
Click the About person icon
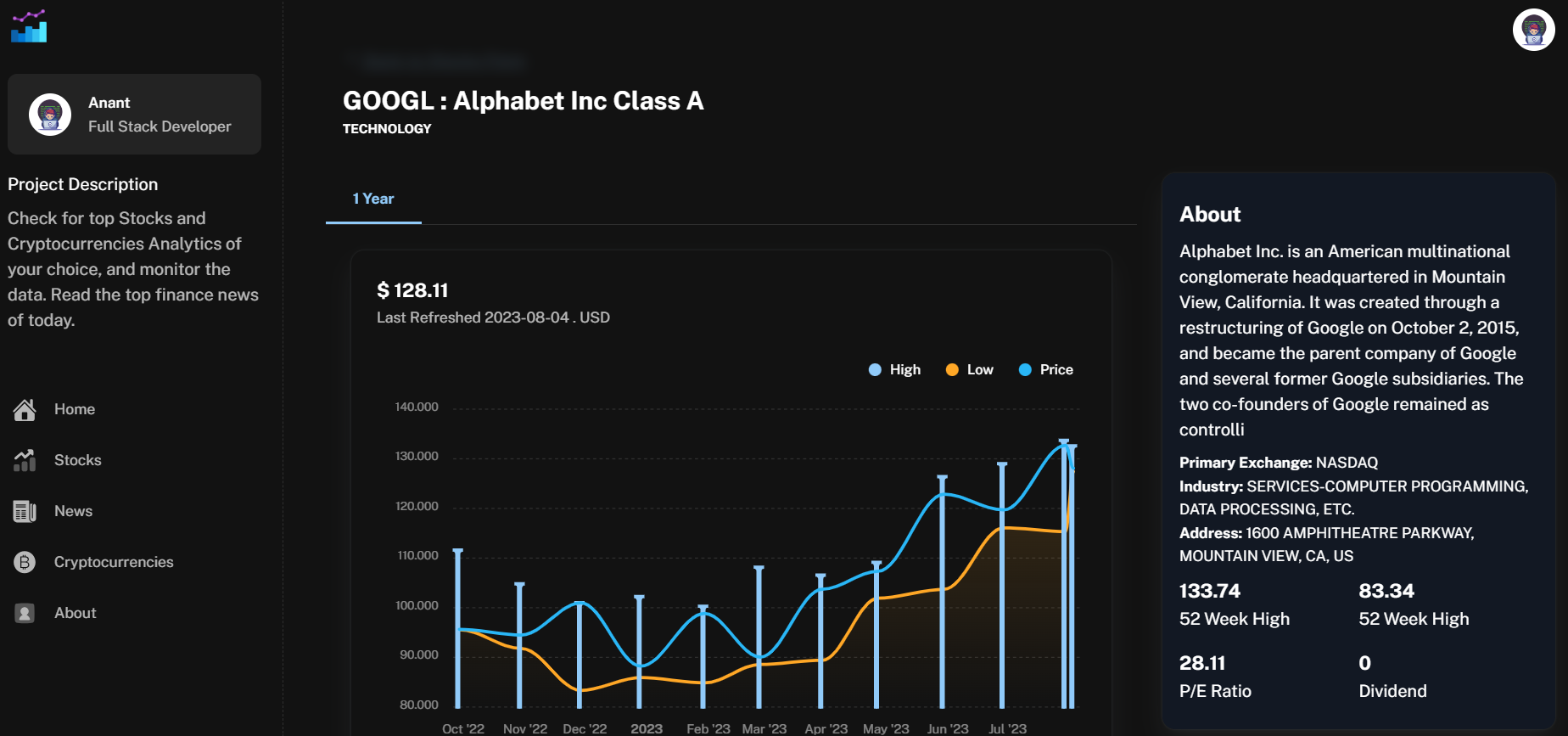click(x=25, y=613)
